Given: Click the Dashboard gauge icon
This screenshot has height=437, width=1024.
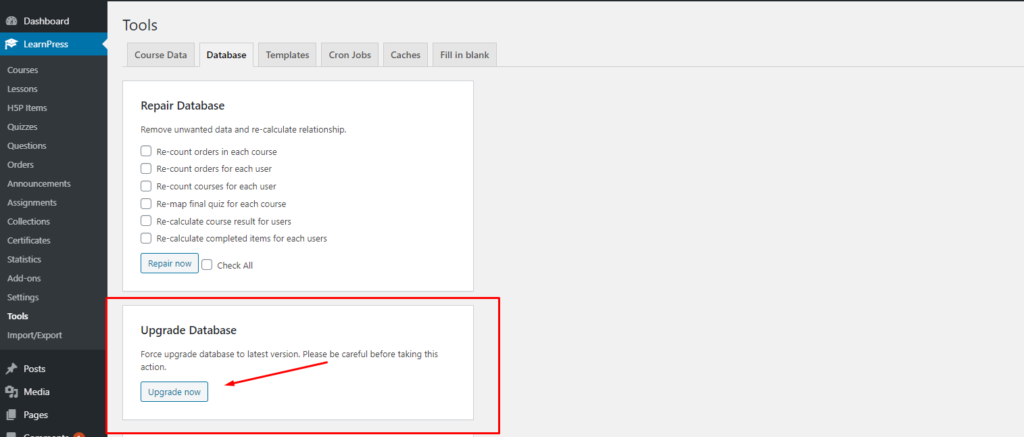Looking at the screenshot, I should pos(11,21).
